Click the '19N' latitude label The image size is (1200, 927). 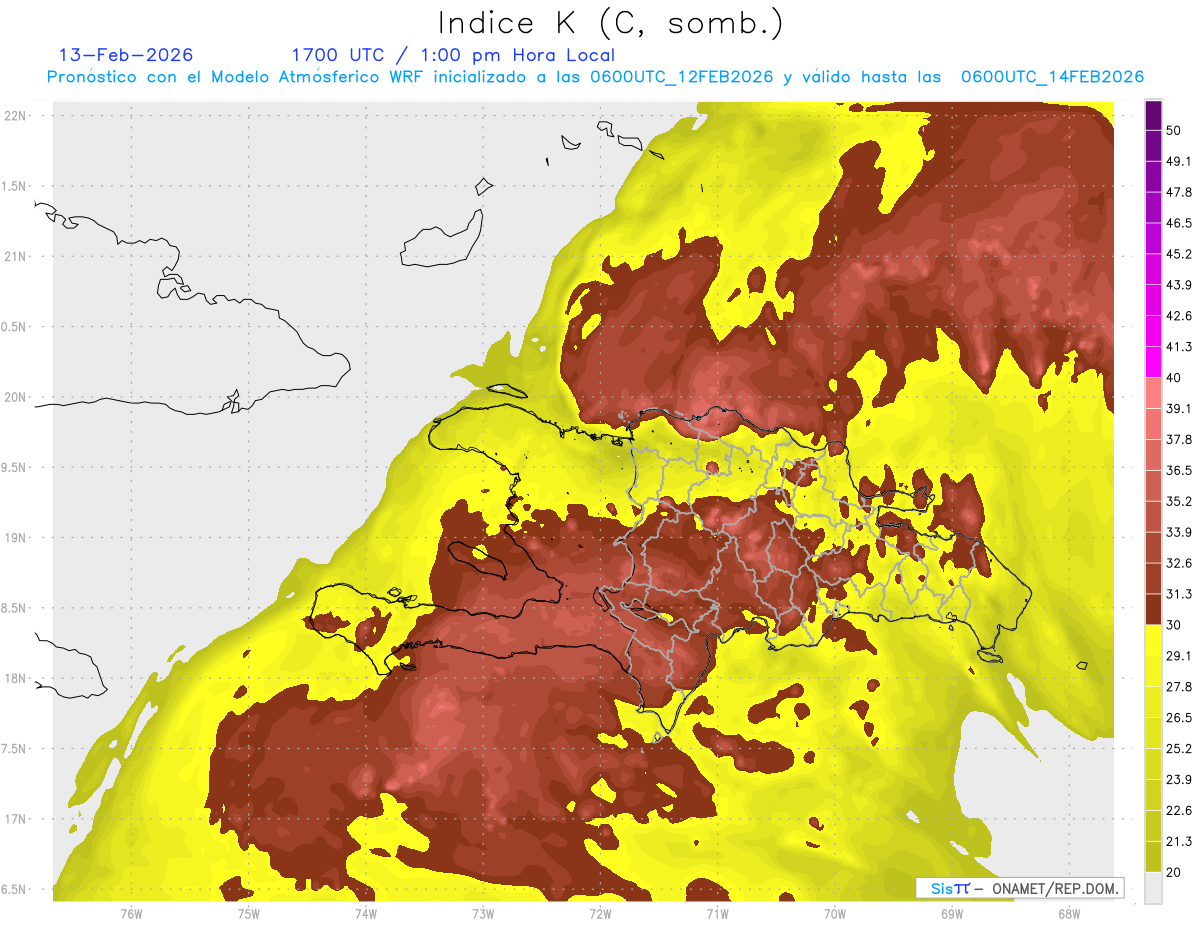(x=16, y=538)
